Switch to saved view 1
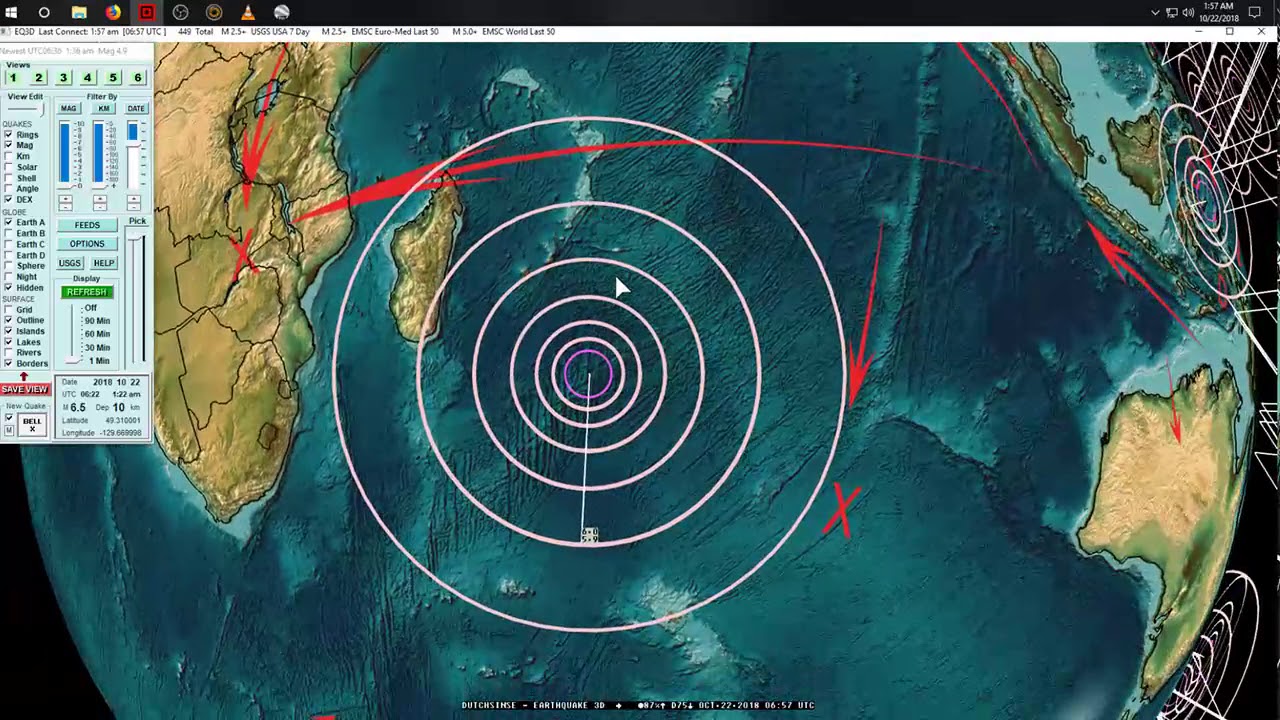Screen dimensions: 1280x720 pyautogui.click(x=13, y=78)
